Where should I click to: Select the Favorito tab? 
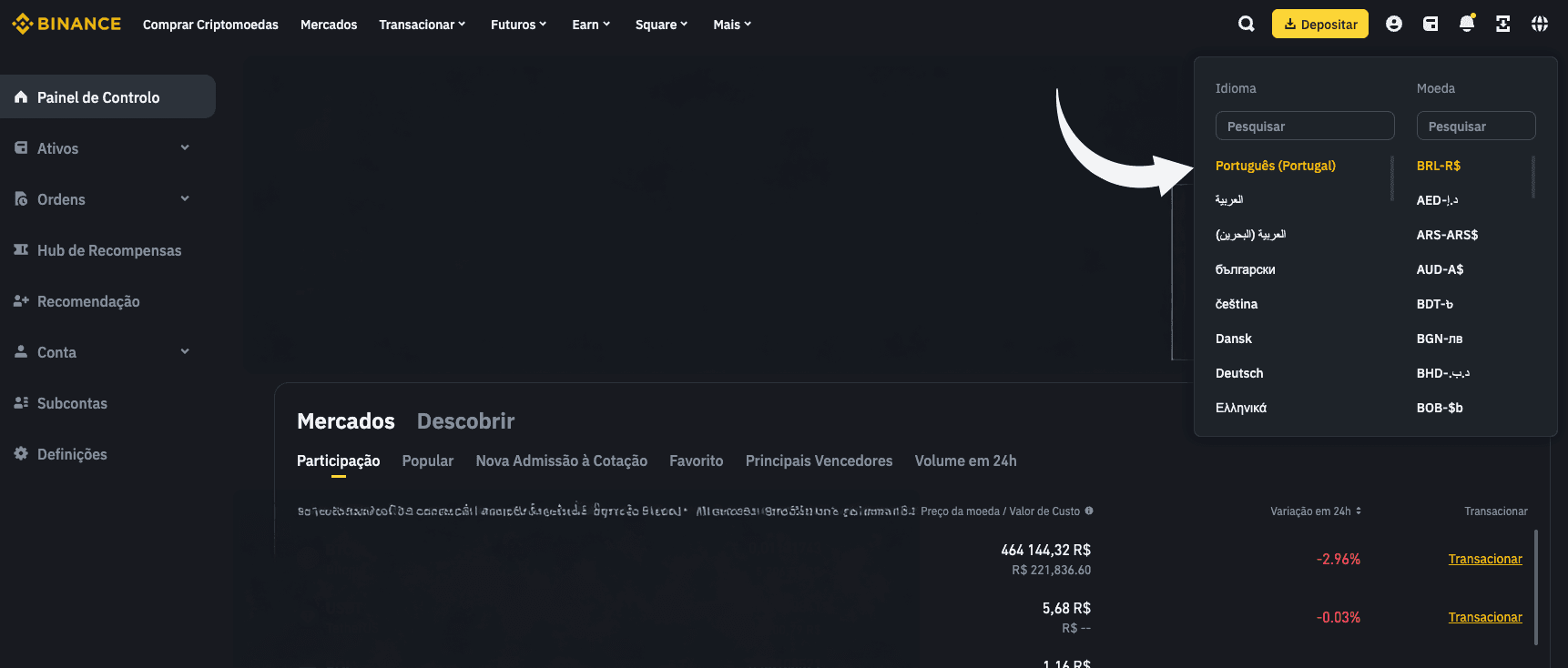coord(697,461)
